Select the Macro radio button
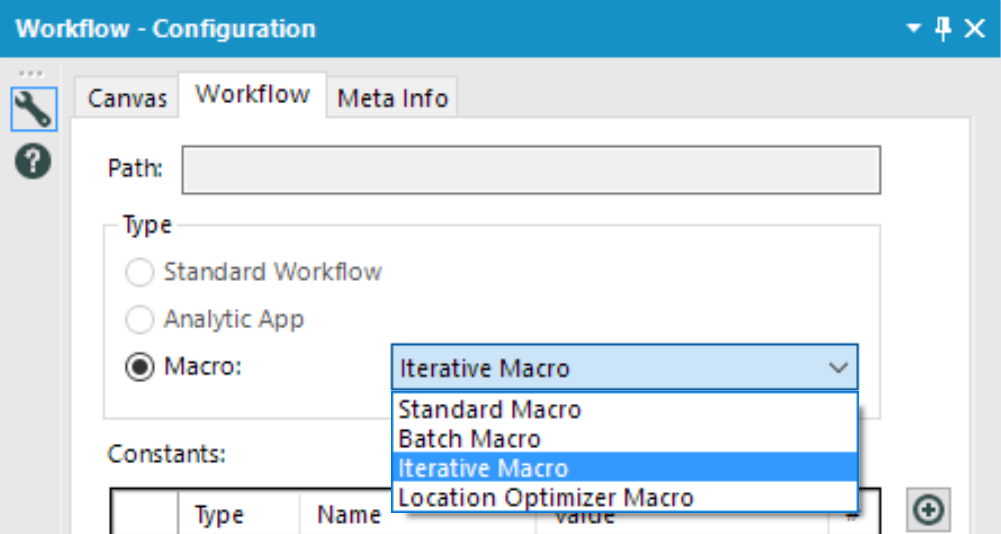This screenshot has width=1001, height=534. [x=140, y=367]
